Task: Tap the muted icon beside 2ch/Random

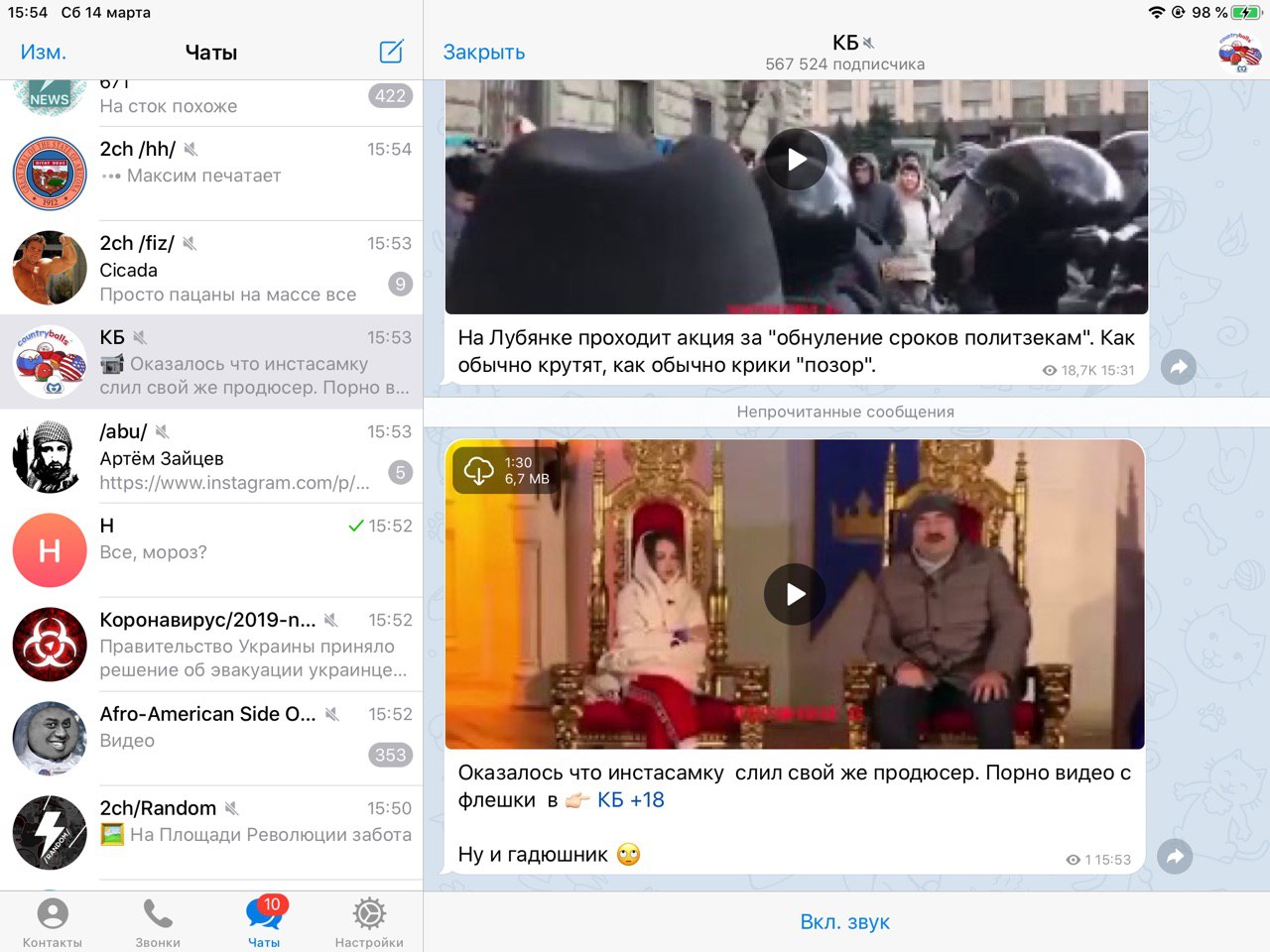Action: [x=232, y=808]
